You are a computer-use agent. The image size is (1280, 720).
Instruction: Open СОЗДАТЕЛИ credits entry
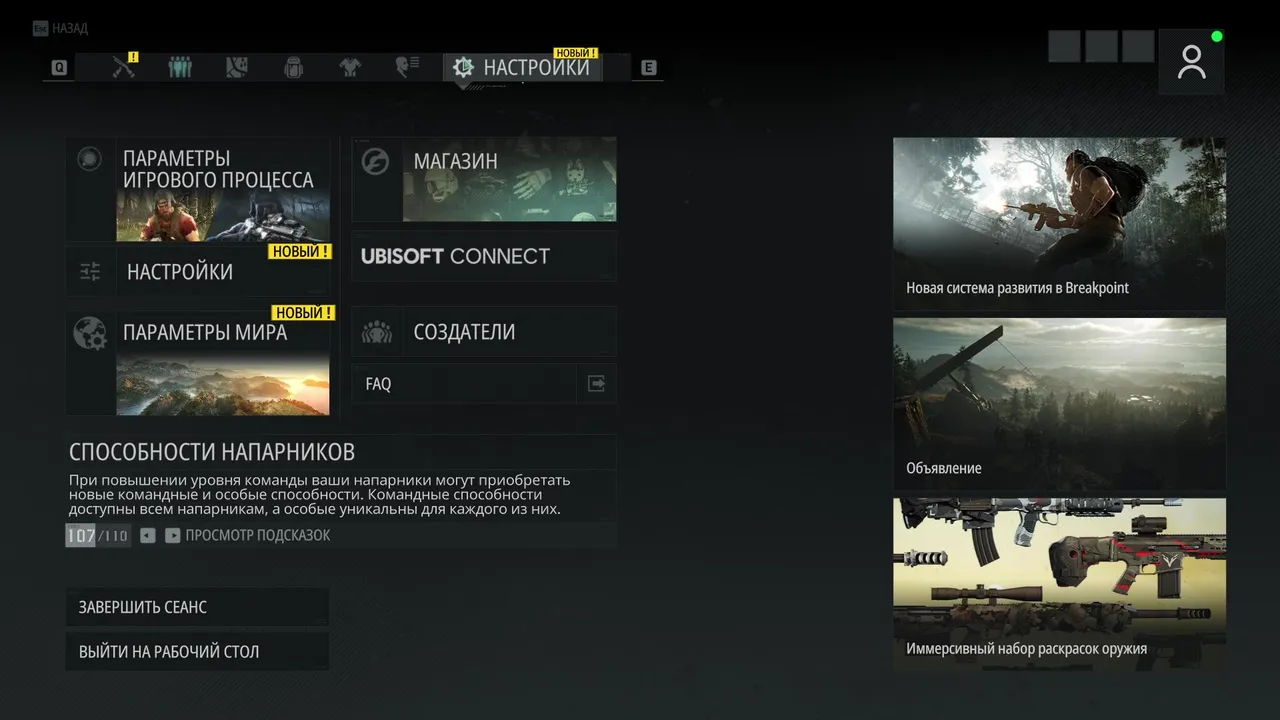pos(484,332)
